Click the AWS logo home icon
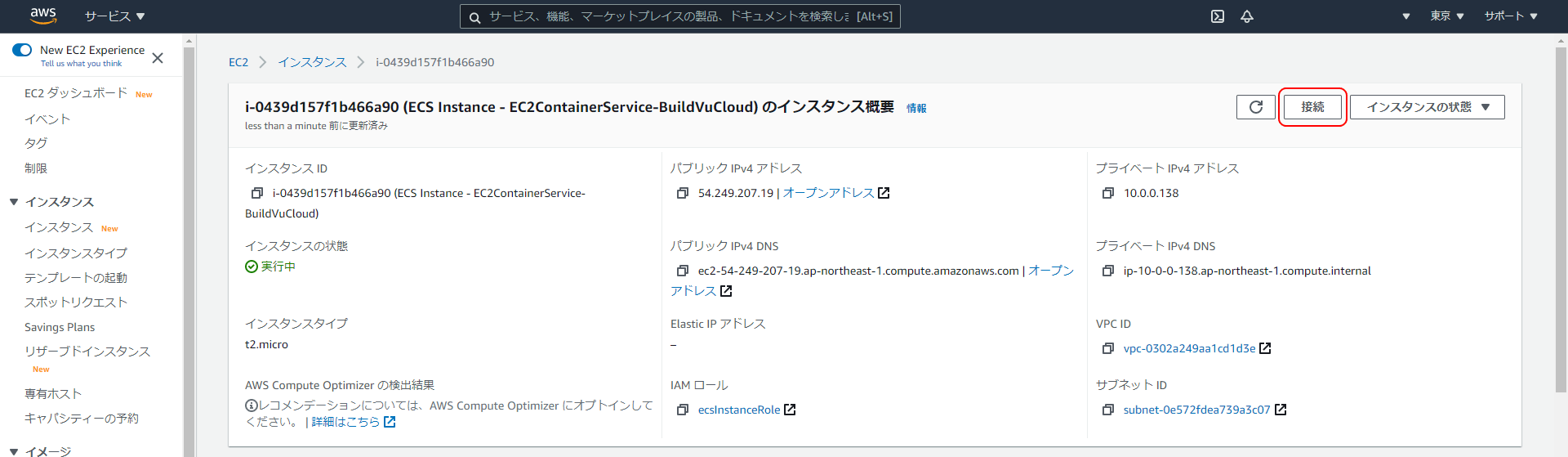 coord(42,15)
